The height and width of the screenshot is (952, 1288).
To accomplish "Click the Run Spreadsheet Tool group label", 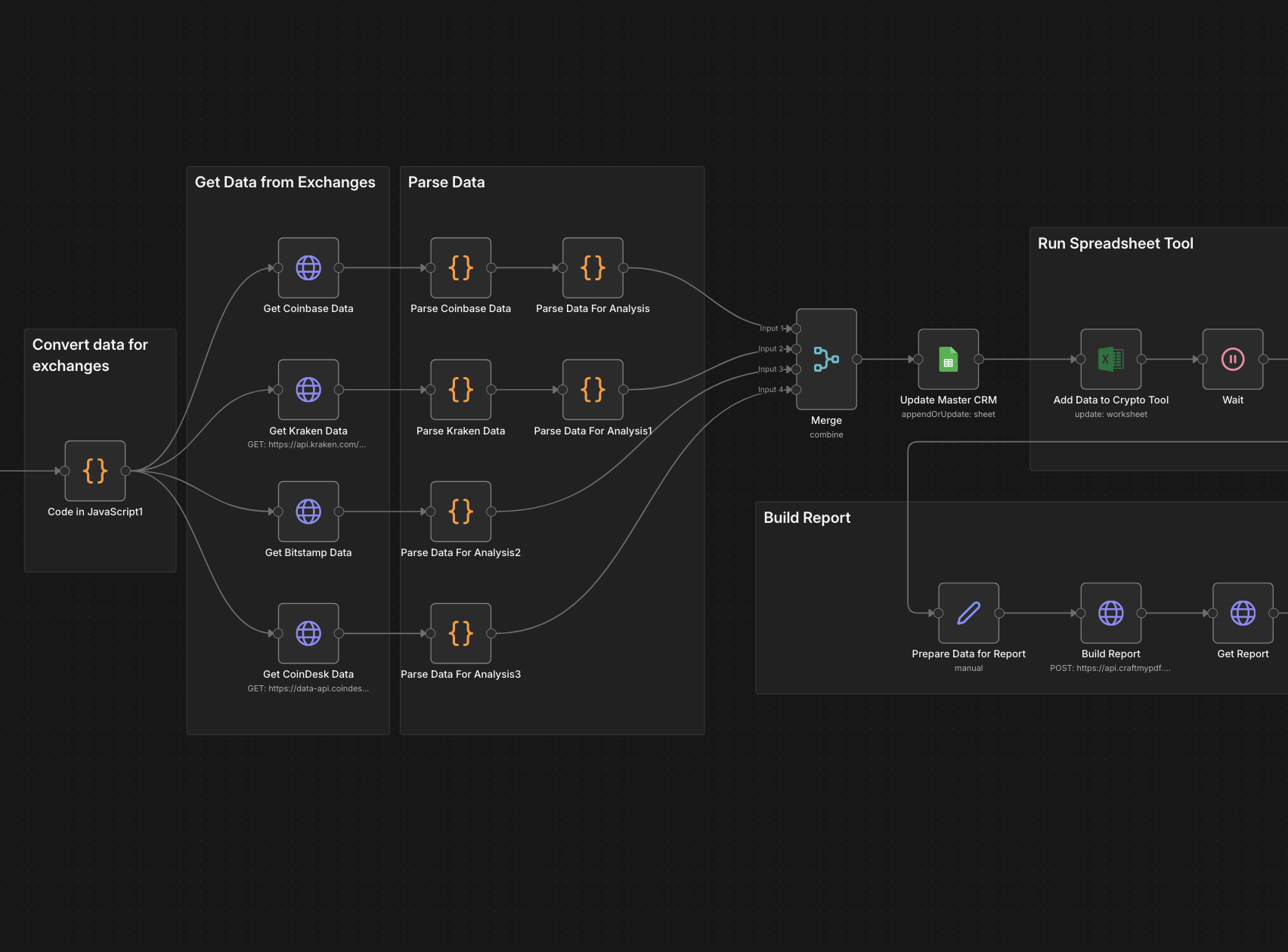I will coord(1115,243).
